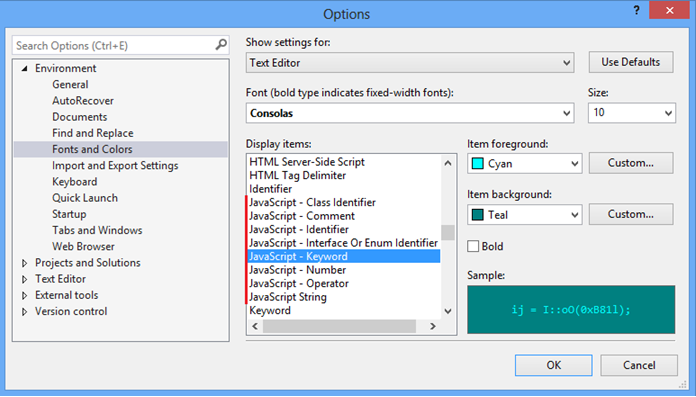Open the Item background Teal dropdown

(x=525, y=214)
